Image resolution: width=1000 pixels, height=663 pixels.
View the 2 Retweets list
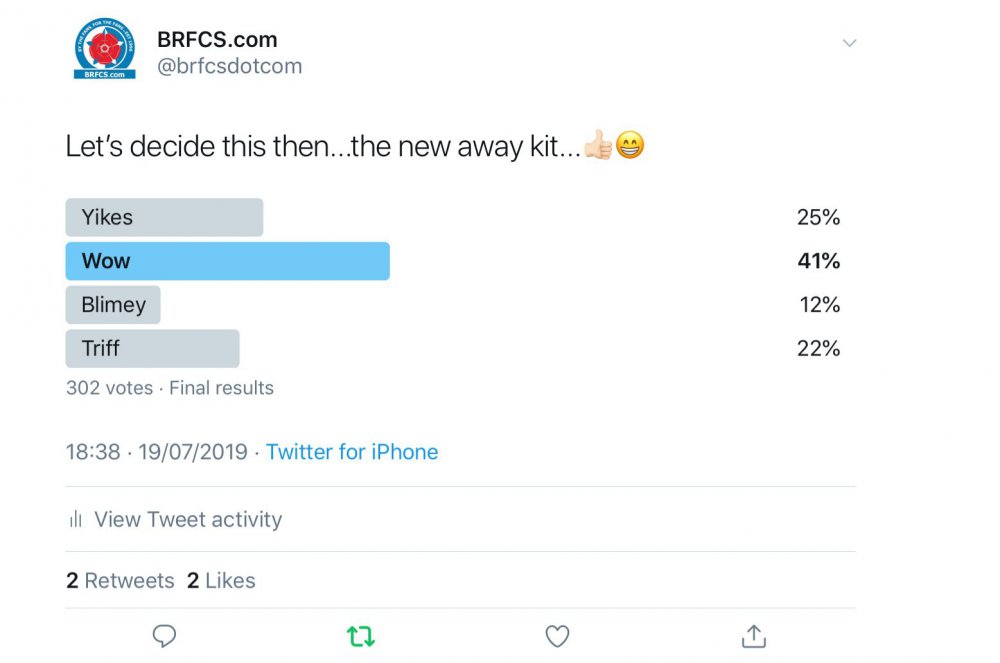pyautogui.click(x=120, y=581)
